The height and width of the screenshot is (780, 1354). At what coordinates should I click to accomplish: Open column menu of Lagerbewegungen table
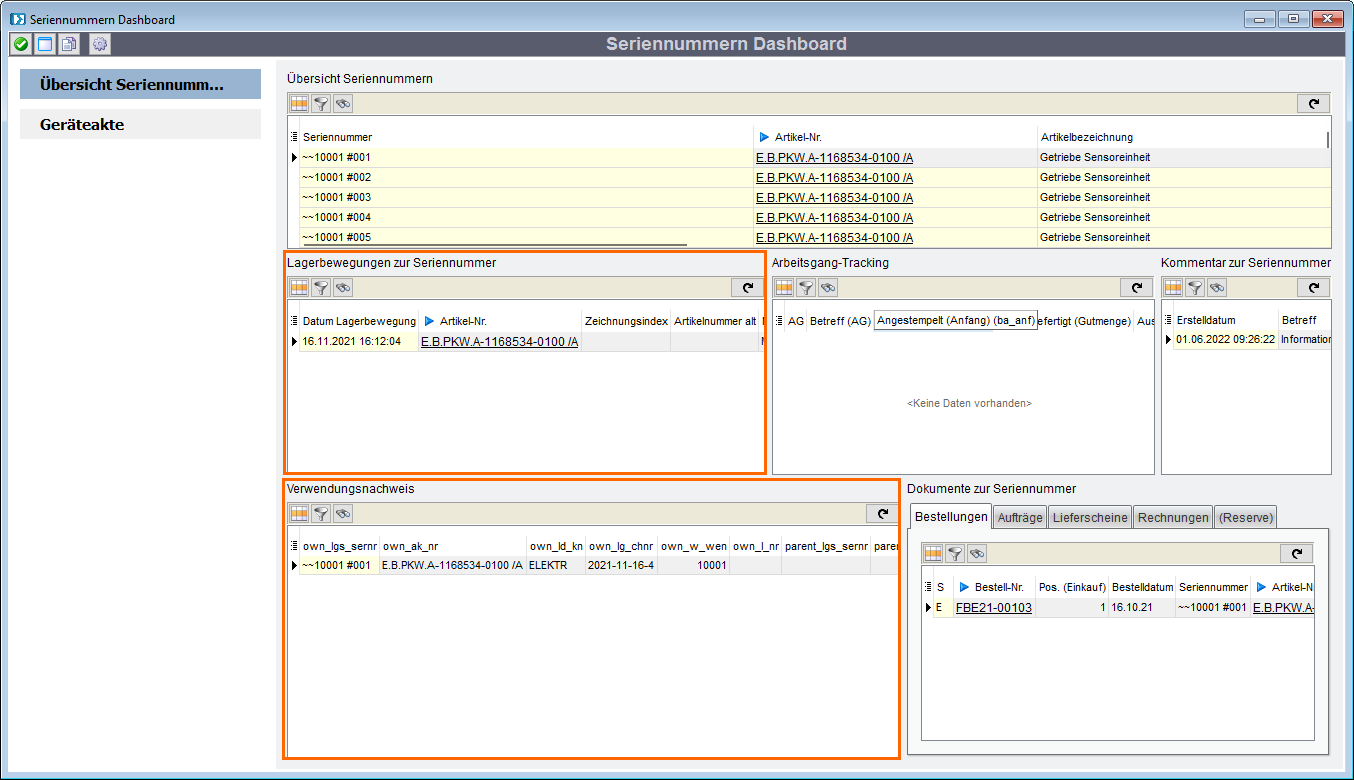[294, 321]
